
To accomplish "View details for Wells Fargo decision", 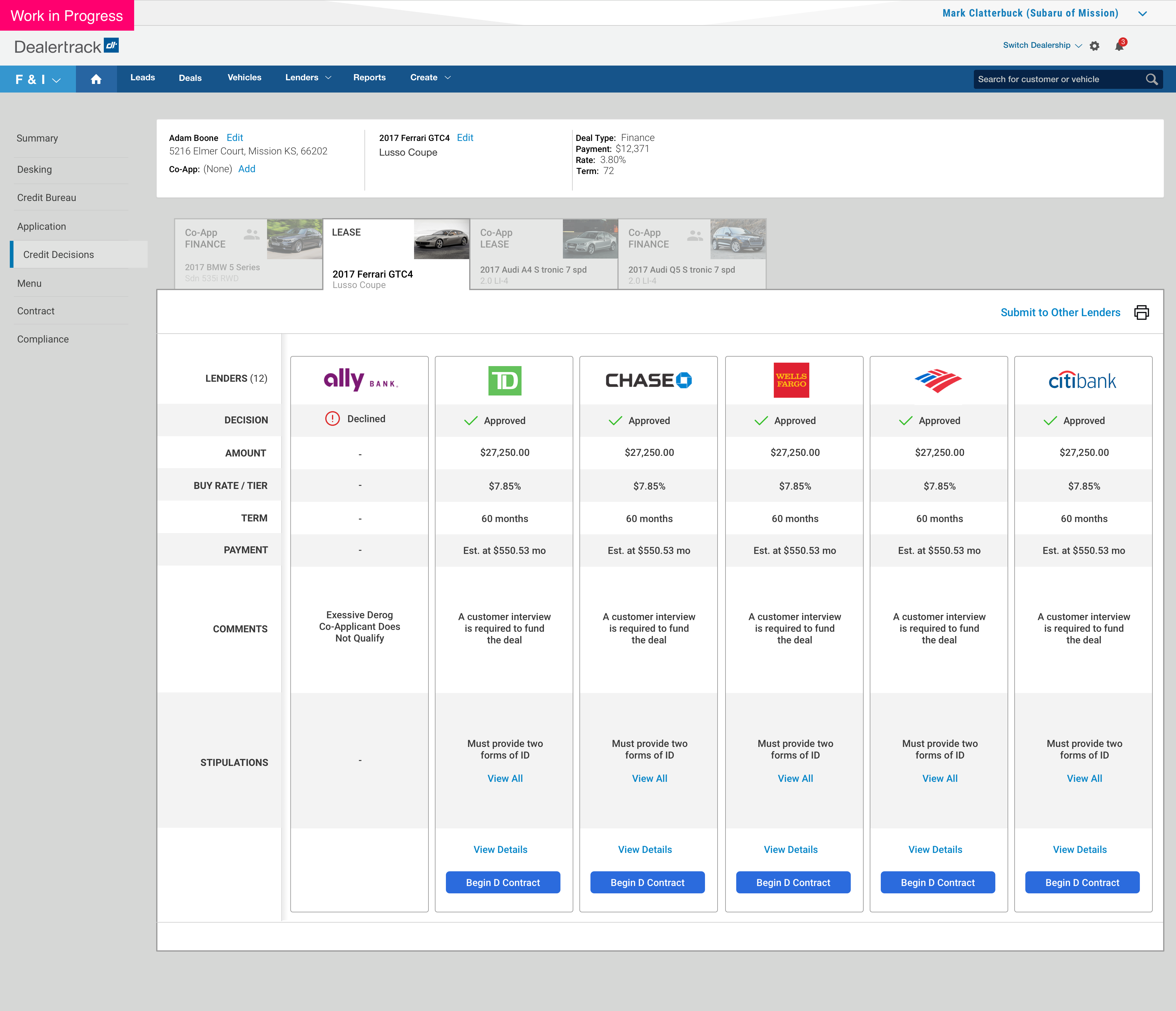I will tap(791, 850).
